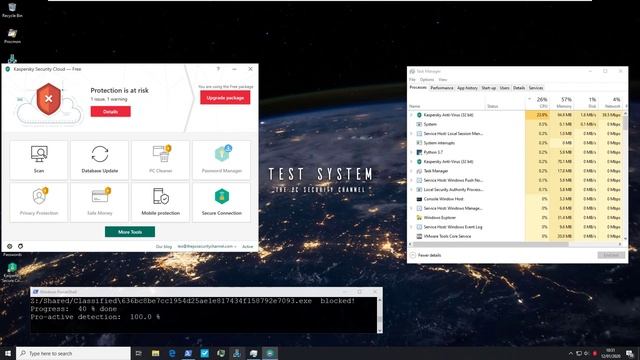
Task: Click the taskbar clock and date
Action: point(611,353)
